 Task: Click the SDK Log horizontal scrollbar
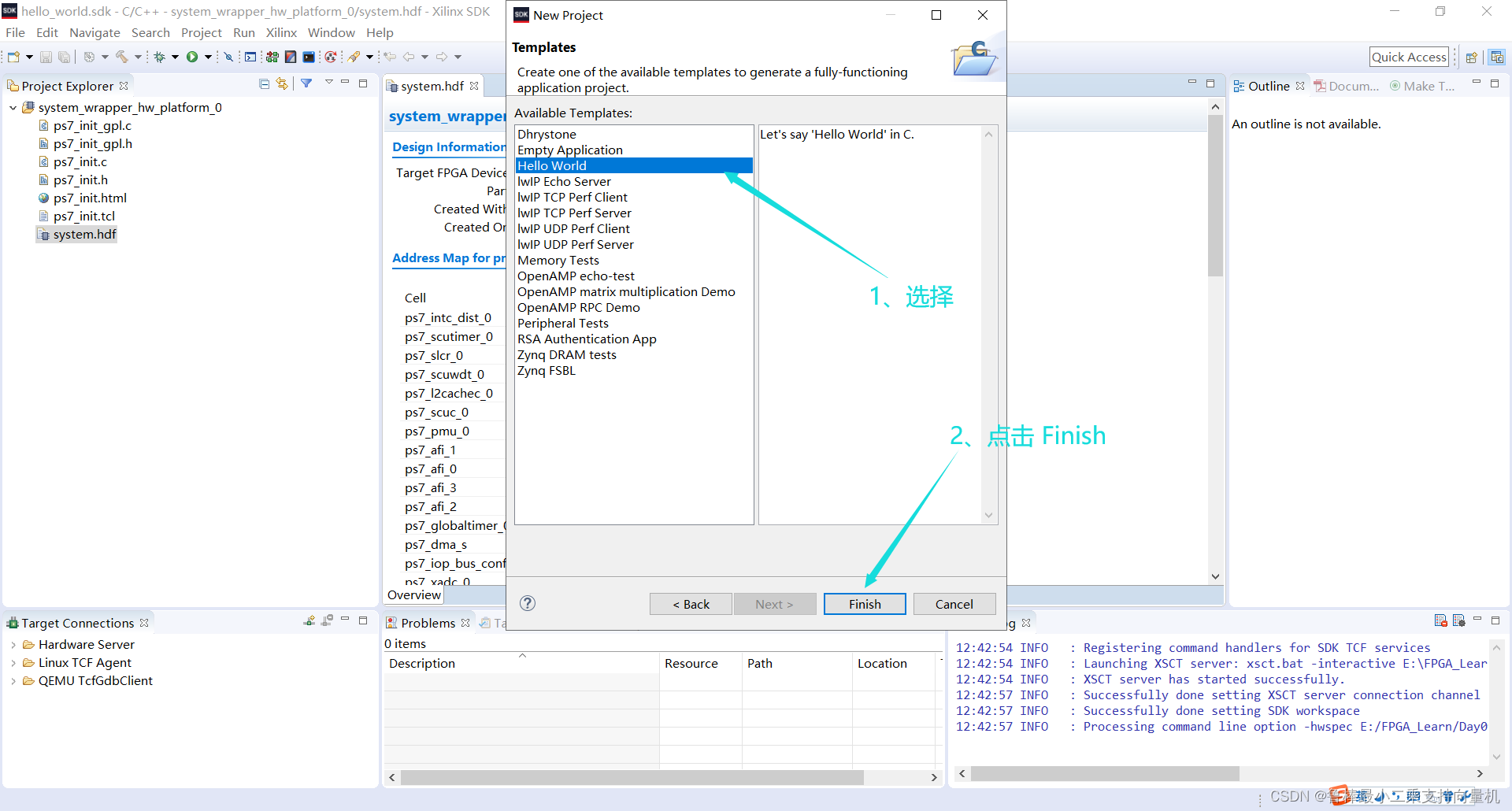point(1105,774)
